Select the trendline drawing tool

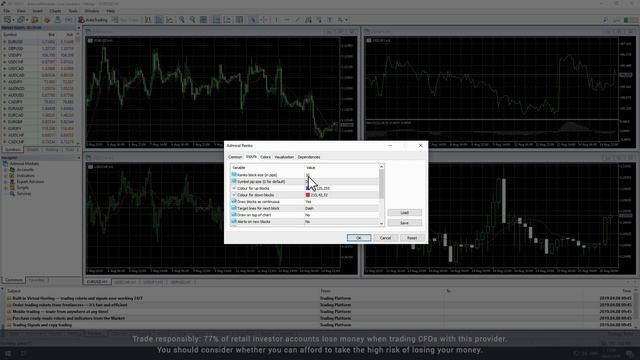pyautogui.click(x=298, y=20)
